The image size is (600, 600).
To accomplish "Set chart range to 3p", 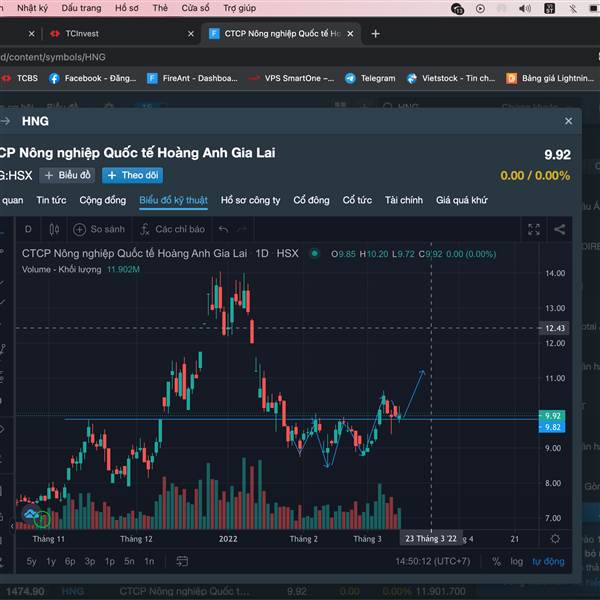I will pyautogui.click(x=90, y=561).
